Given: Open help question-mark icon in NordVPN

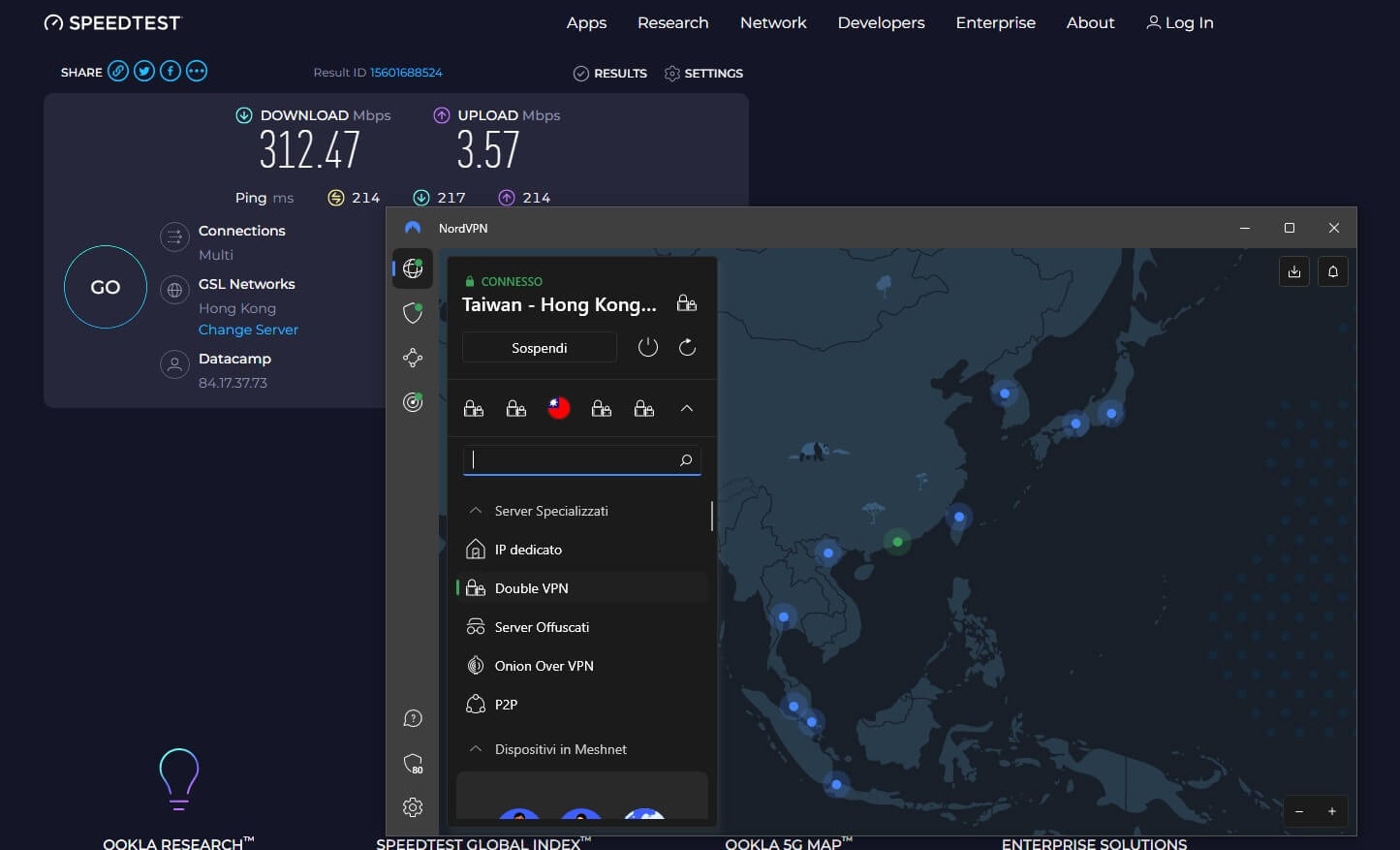Looking at the screenshot, I should coord(413,718).
